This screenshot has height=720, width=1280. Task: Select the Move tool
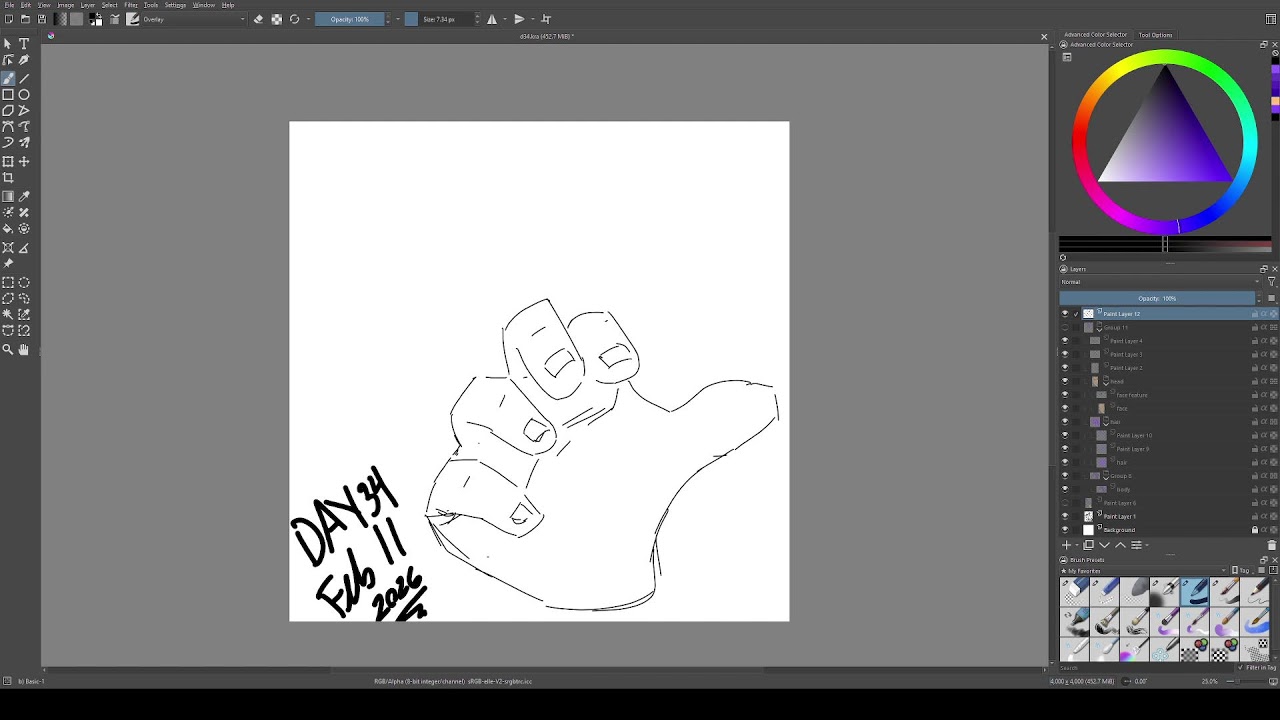[24, 161]
